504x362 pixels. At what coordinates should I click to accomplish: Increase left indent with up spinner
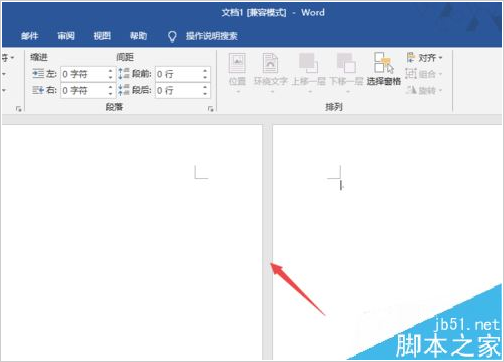(x=111, y=71)
